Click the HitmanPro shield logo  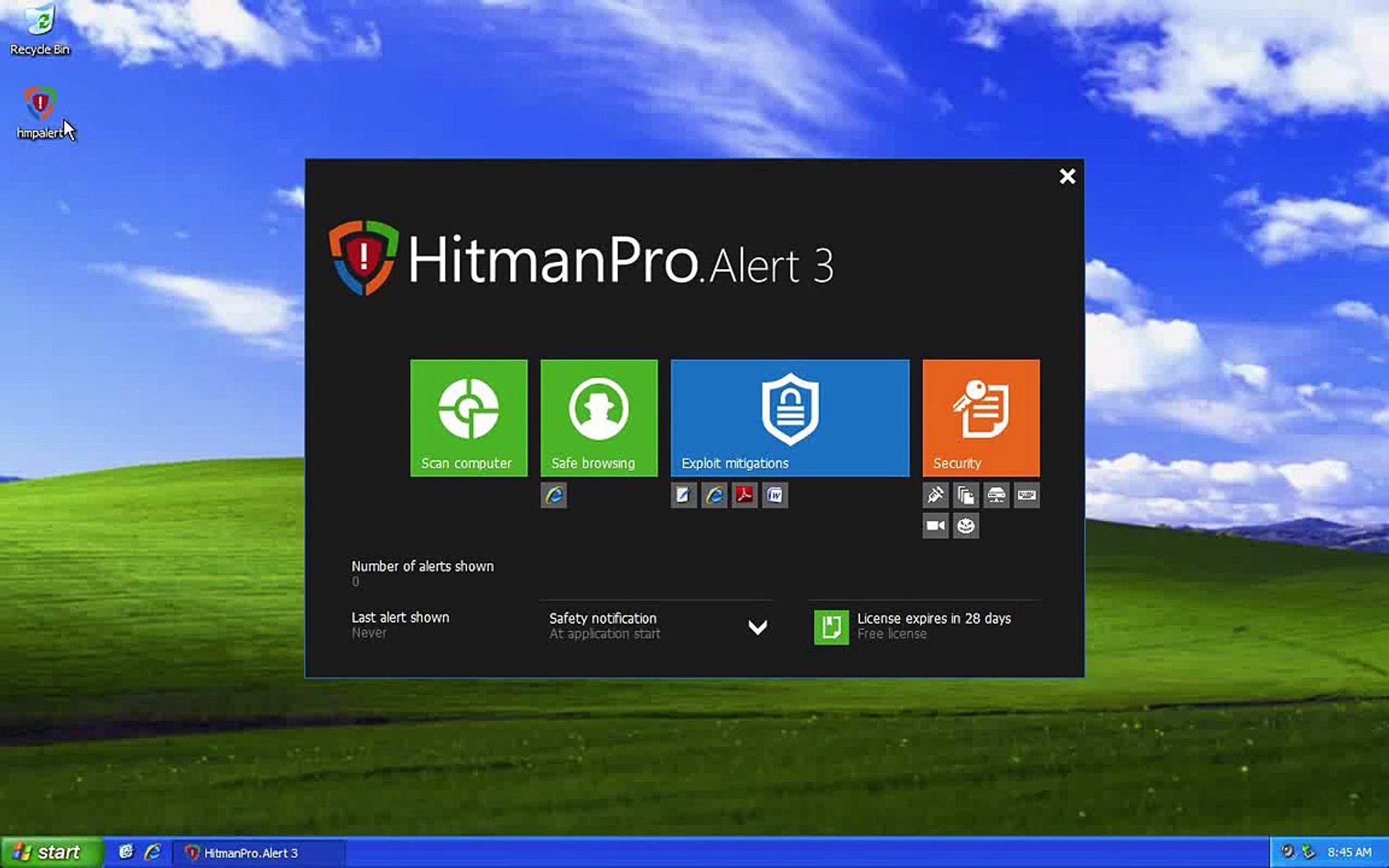coord(363,257)
